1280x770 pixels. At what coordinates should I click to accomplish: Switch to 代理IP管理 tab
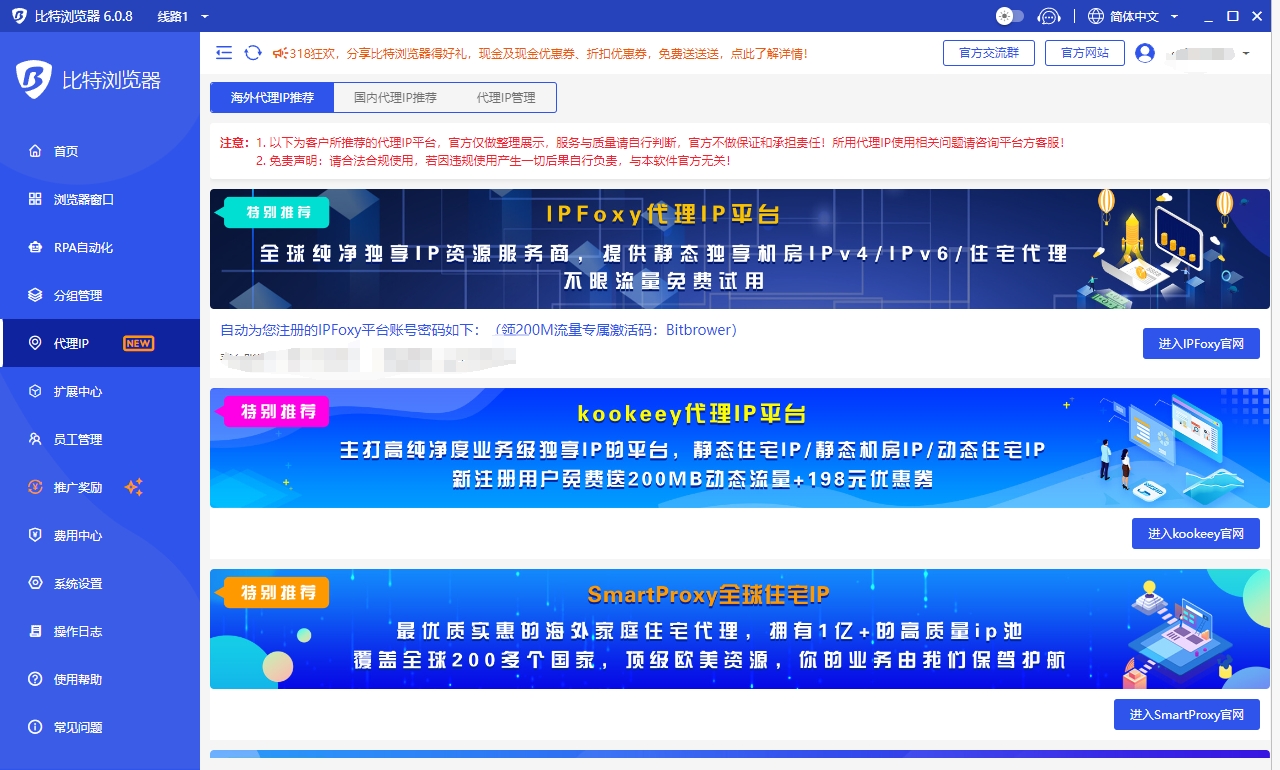(x=506, y=98)
